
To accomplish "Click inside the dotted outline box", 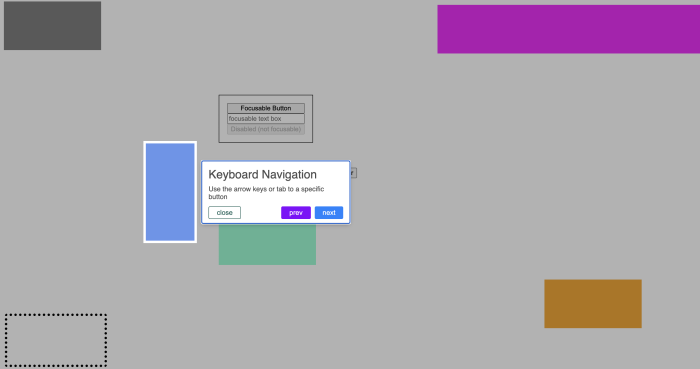I will (56, 340).
